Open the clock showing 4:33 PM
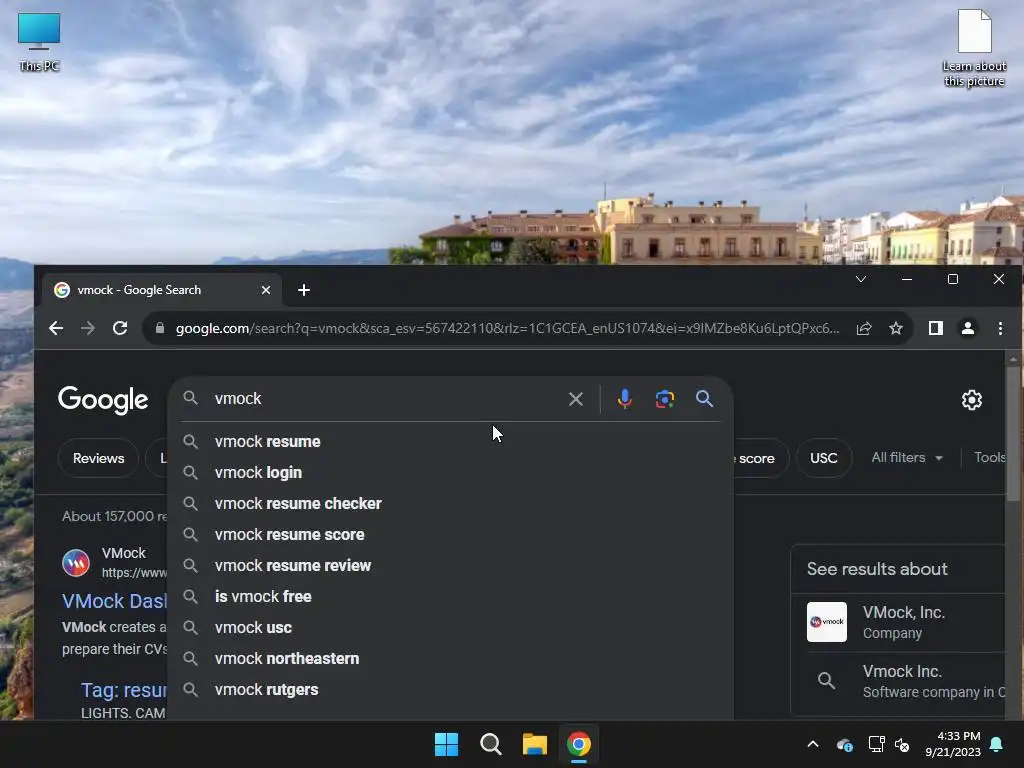The height and width of the screenshot is (768, 1024). [953, 744]
